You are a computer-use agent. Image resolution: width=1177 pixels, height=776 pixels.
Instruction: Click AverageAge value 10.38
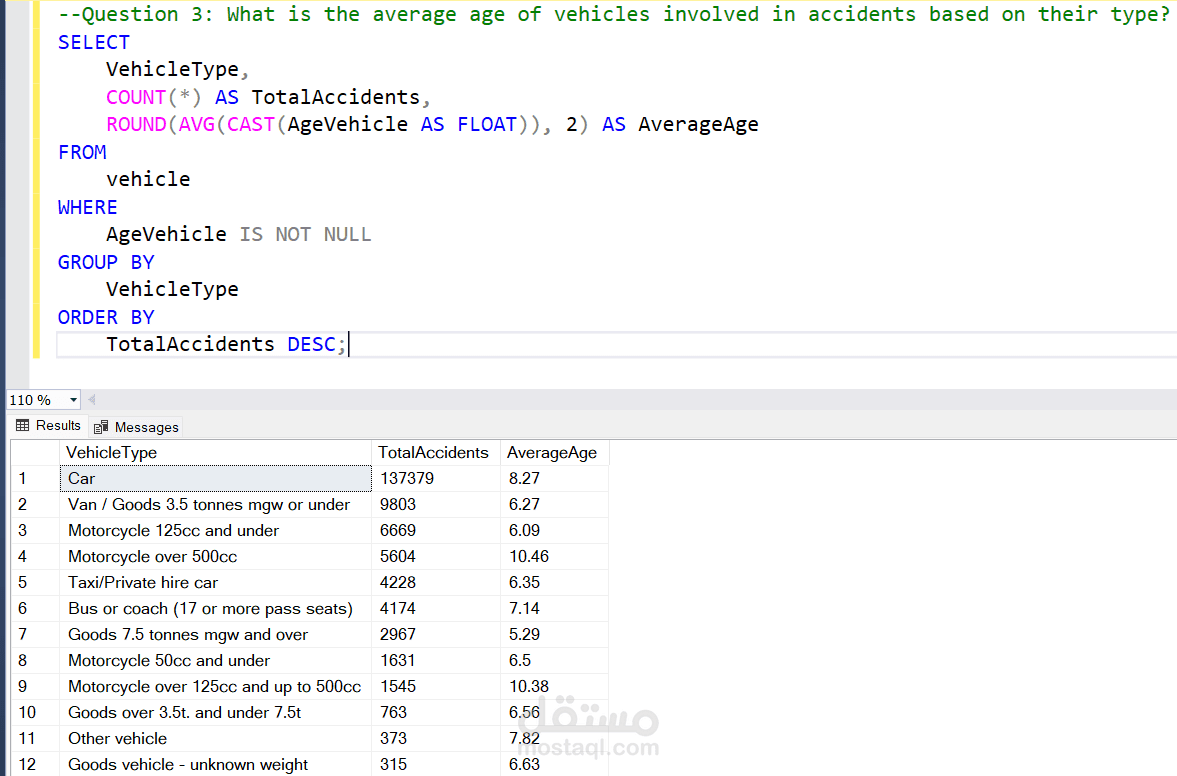pyautogui.click(x=555, y=687)
